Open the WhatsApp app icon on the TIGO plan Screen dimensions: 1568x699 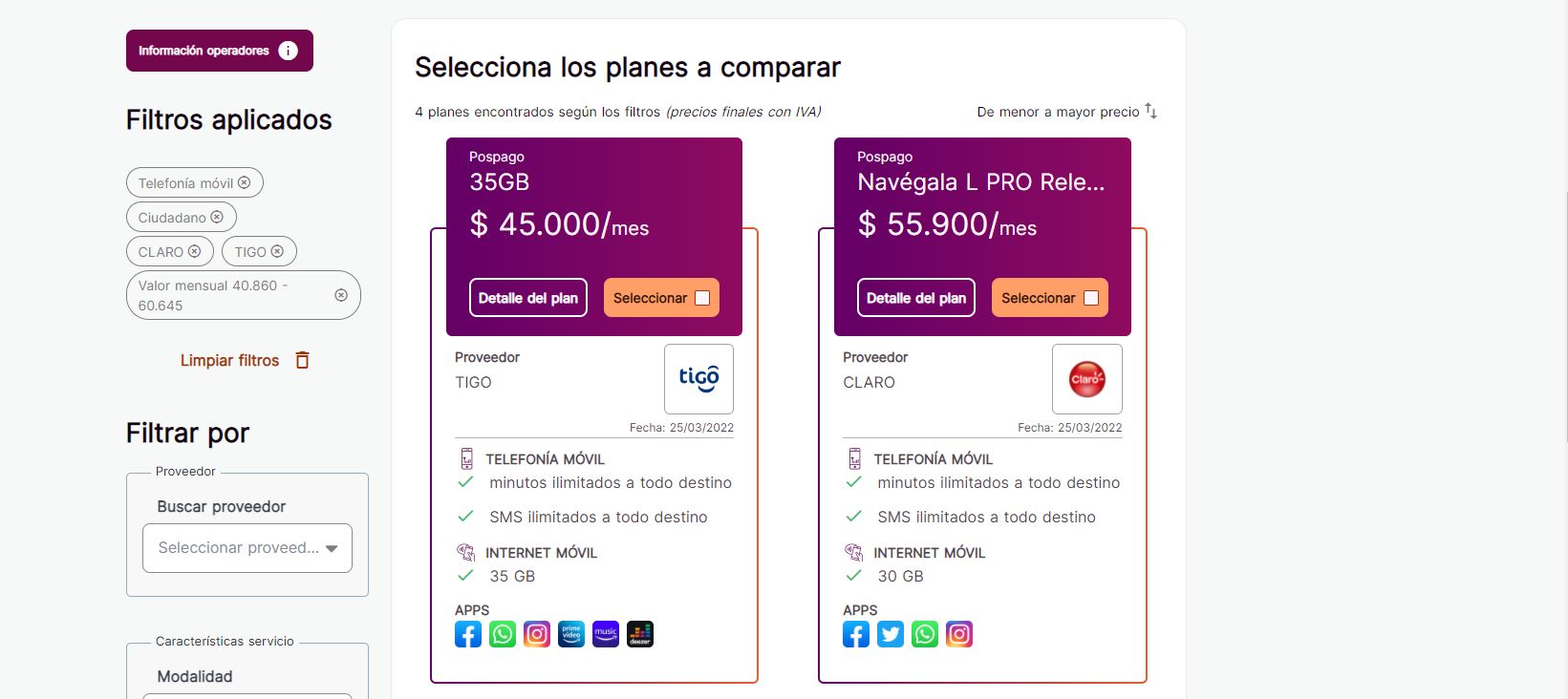click(x=503, y=633)
